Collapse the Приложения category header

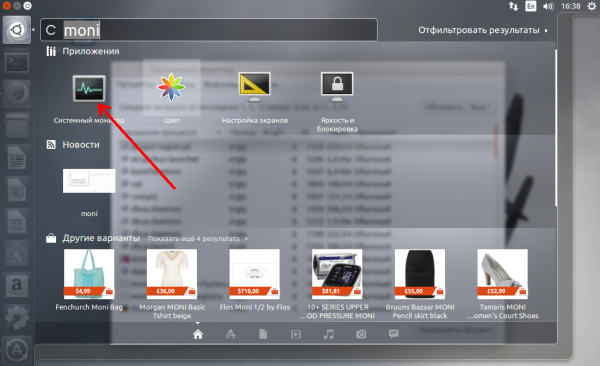(91, 51)
